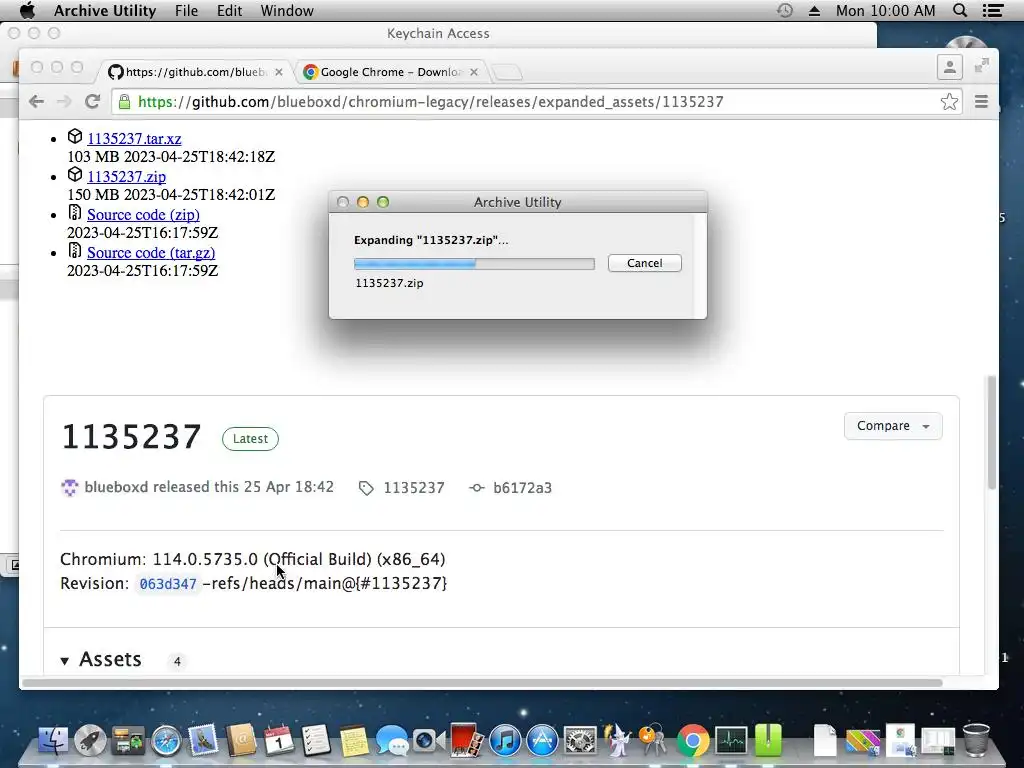Click the 1135237.zip download link
The height and width of the screenshot is (768, 1024).
click(126, 176)
